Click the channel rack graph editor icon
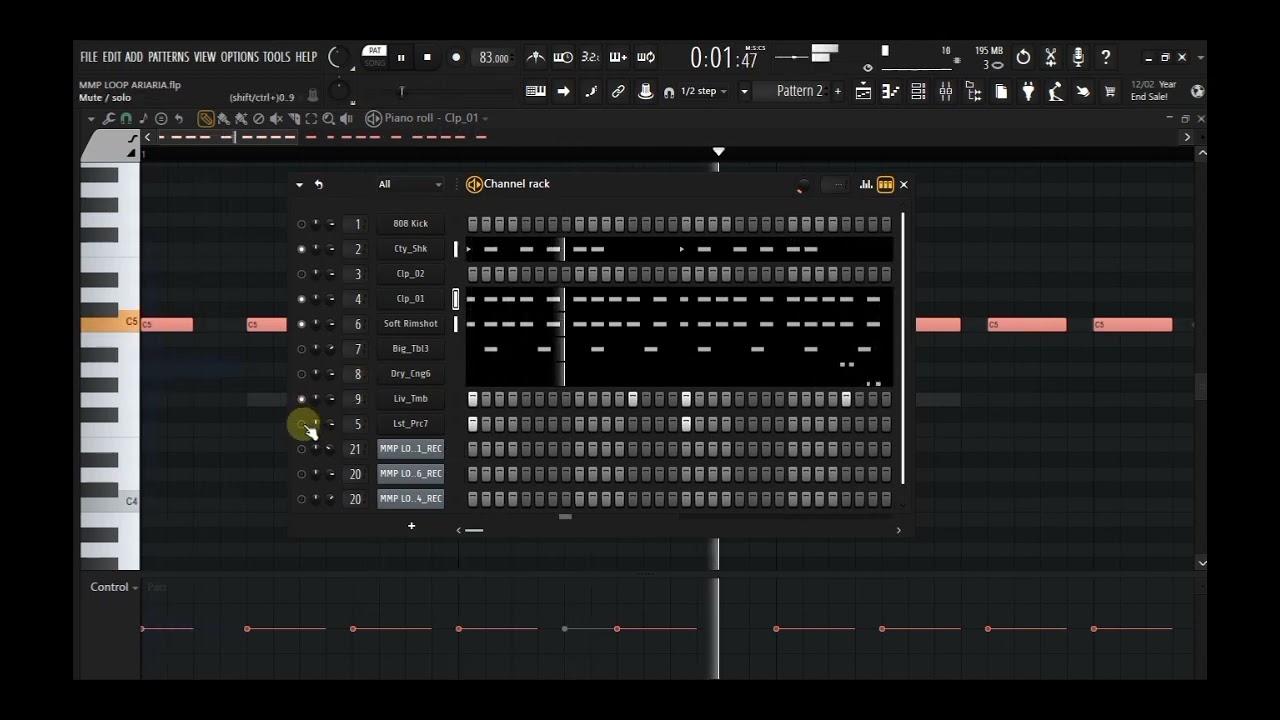 [866, 184]
